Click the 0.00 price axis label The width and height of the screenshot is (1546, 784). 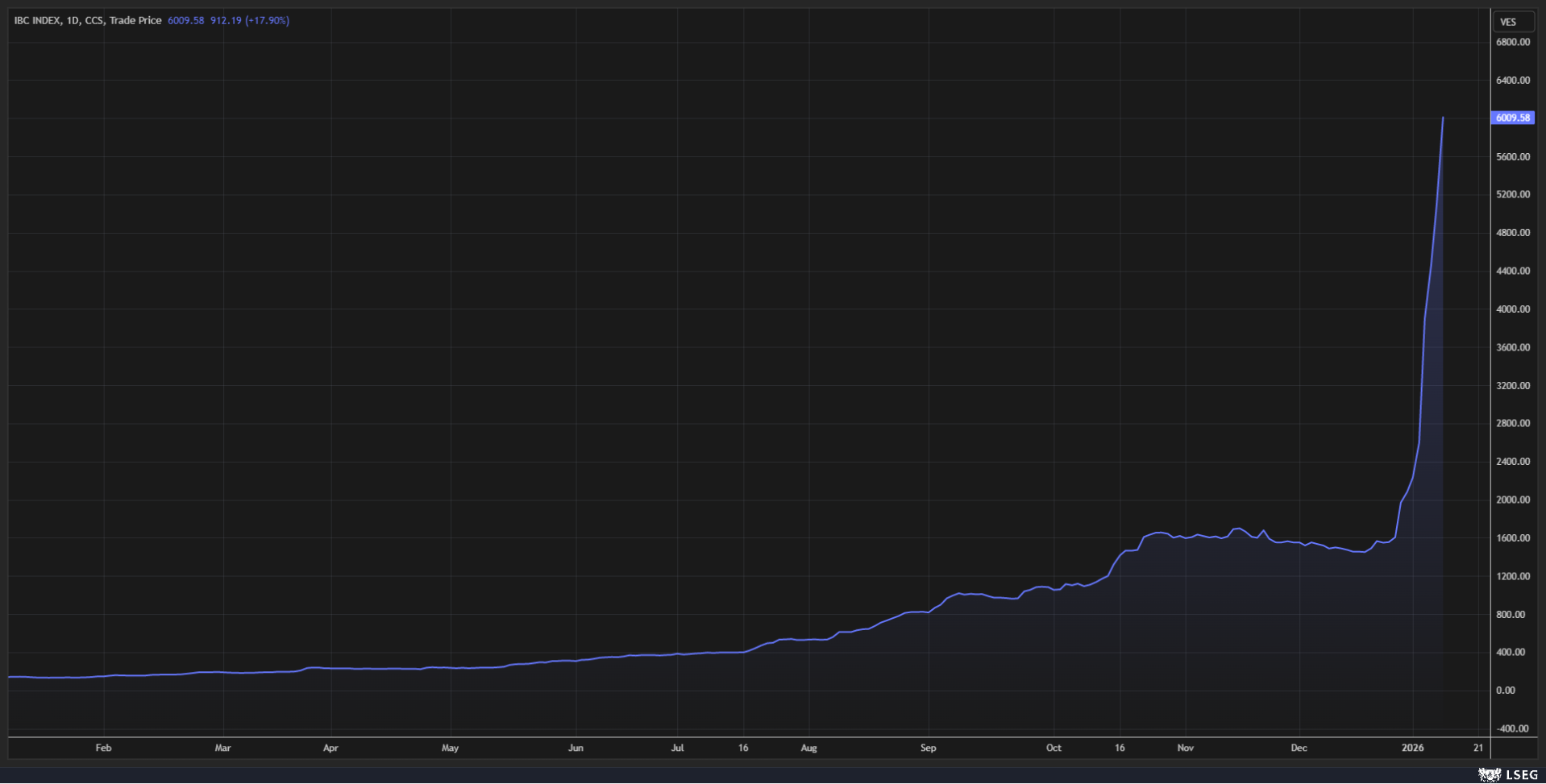[1505, 691]
